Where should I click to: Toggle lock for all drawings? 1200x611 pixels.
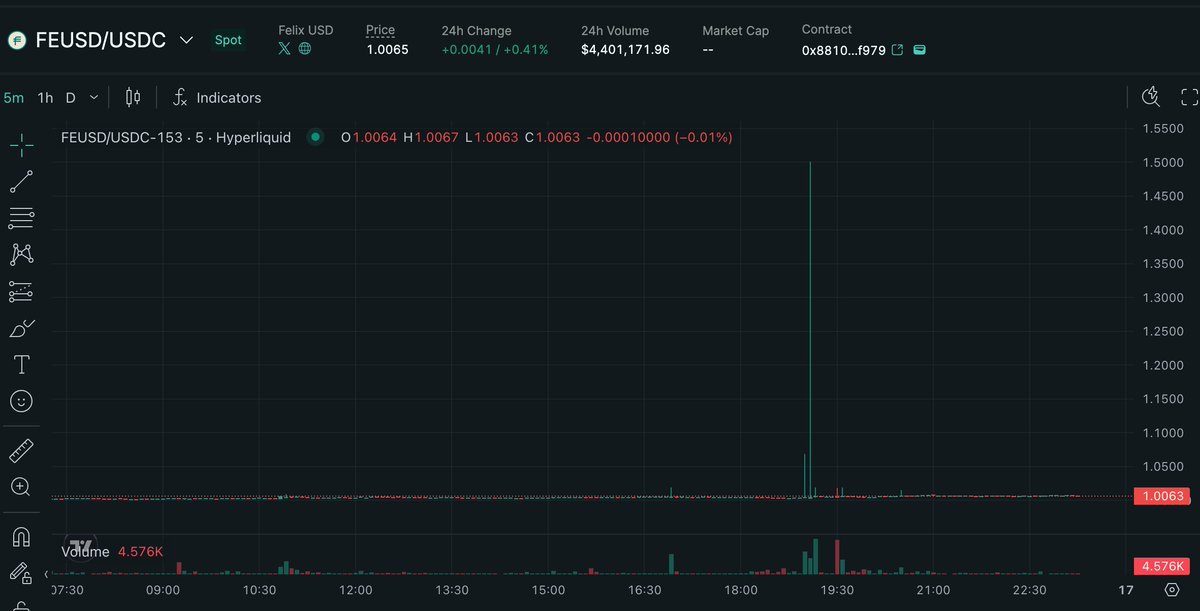point(21,574)
